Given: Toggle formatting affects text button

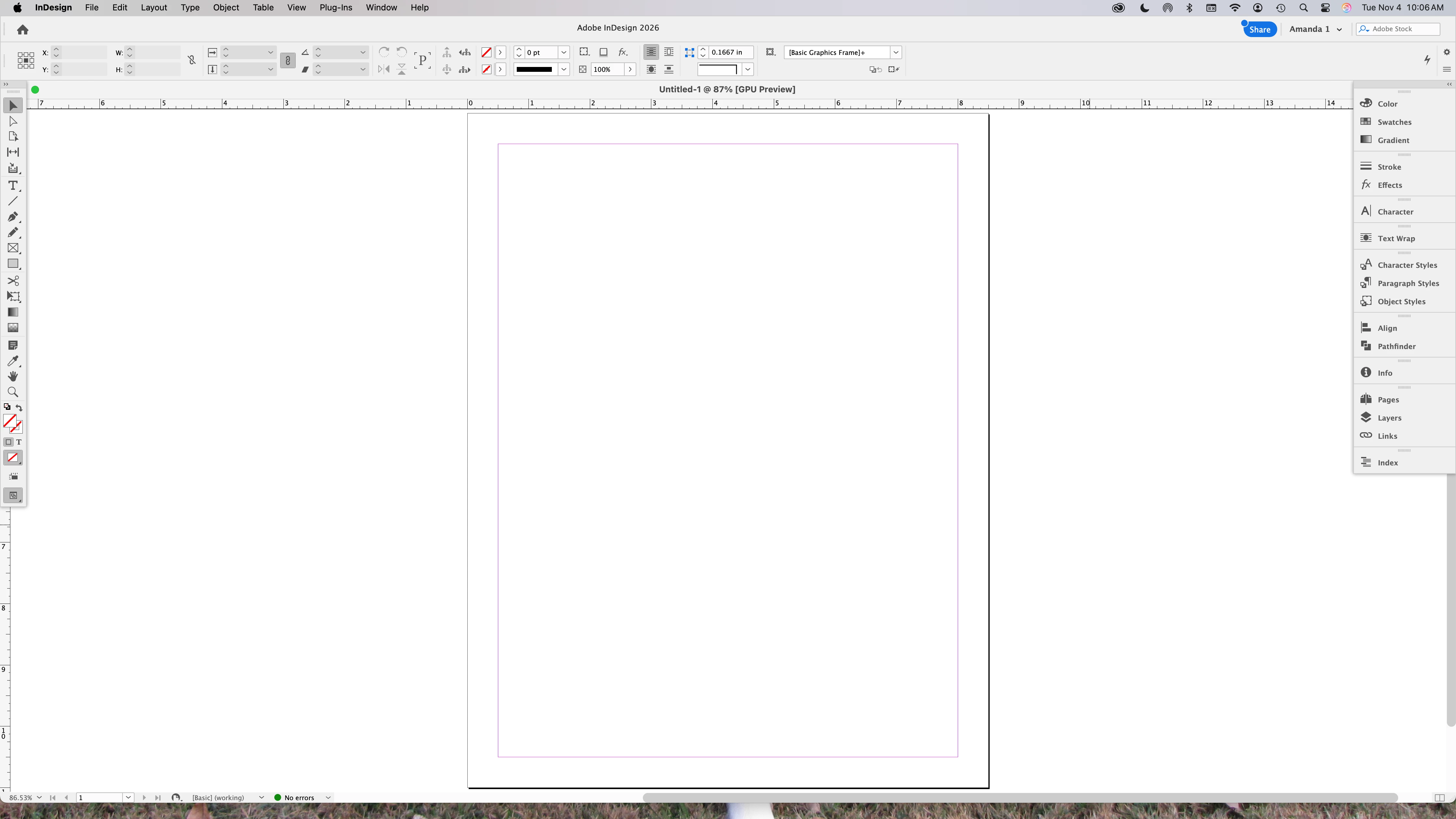Looking at the screenshot, I should click(x=19, y=443).
